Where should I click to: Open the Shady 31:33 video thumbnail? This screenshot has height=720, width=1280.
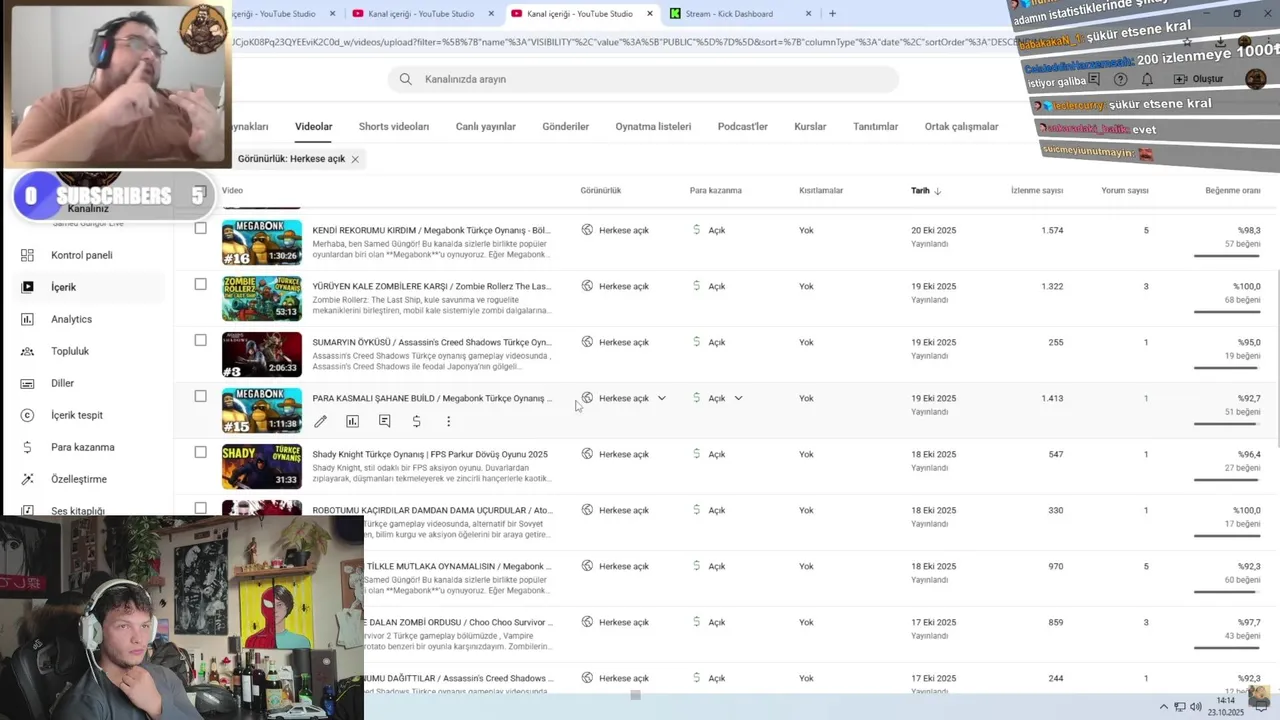click(x=262, y=466)
